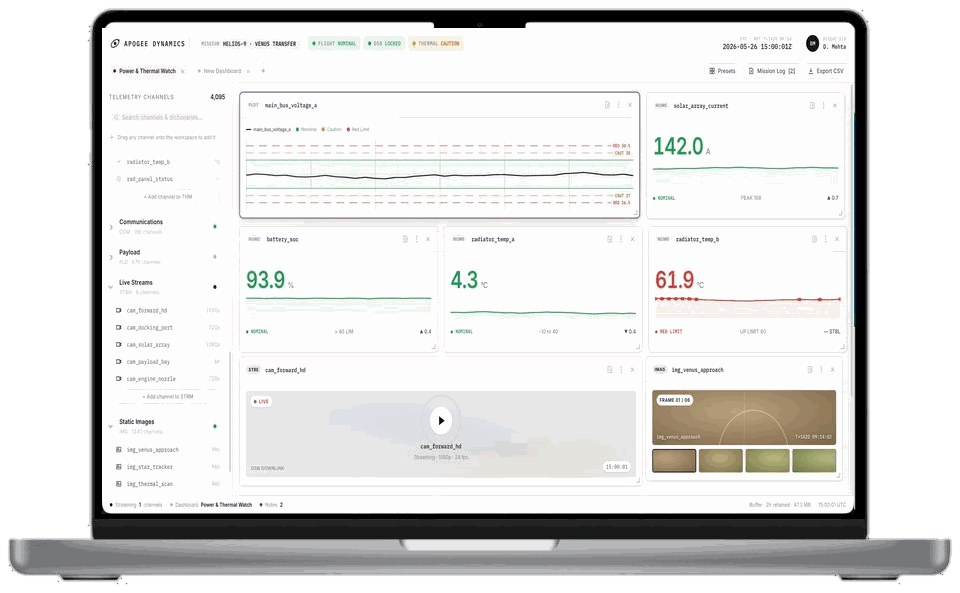960x593 pixels.
Task: Select third venus approach frame thumbnail
Action: (x=767, y=461)
